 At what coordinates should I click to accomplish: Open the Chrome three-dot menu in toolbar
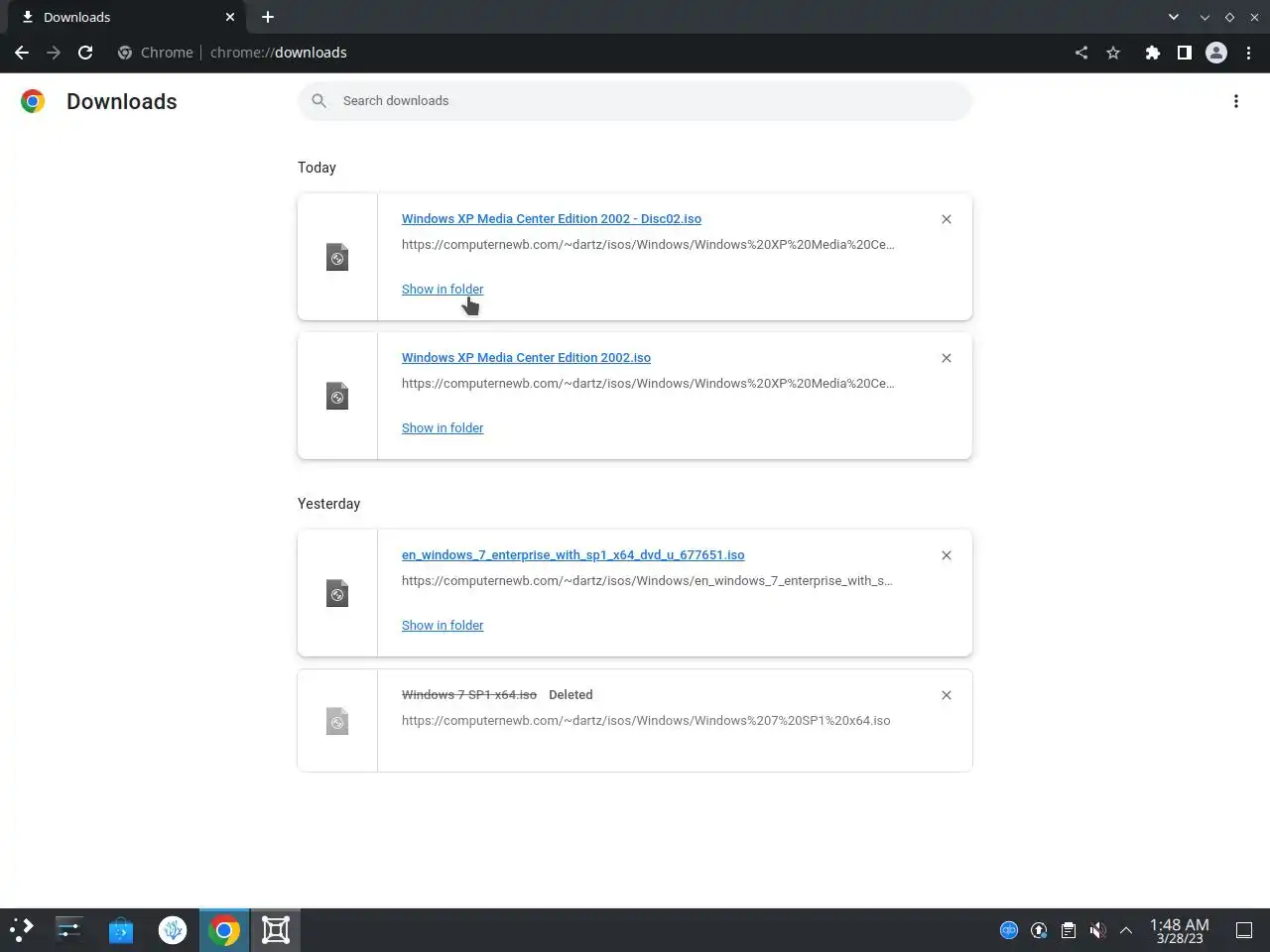coord(1249,53)
